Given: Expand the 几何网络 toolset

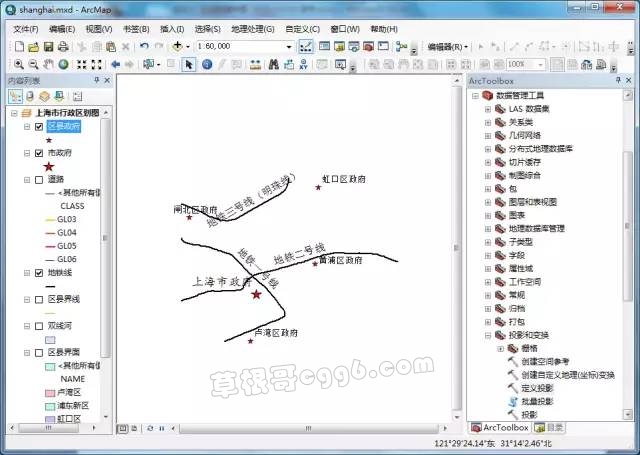Looking at the screenshot, I should [x=488, y=135].
